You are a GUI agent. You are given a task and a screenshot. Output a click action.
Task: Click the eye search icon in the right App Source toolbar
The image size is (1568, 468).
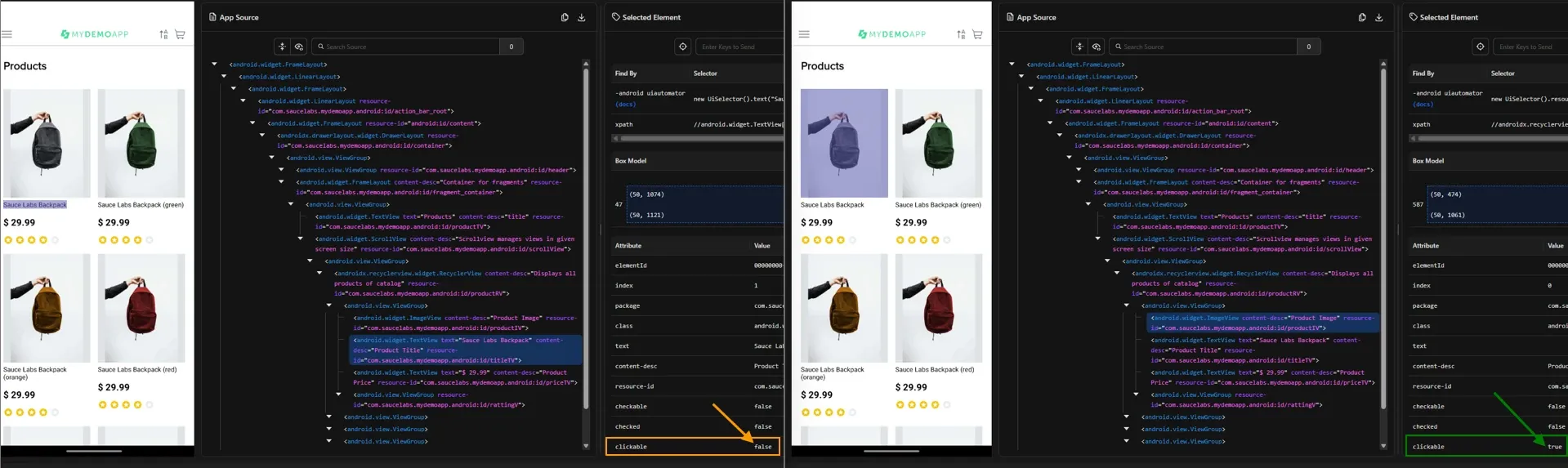[x=1097, y=47]
